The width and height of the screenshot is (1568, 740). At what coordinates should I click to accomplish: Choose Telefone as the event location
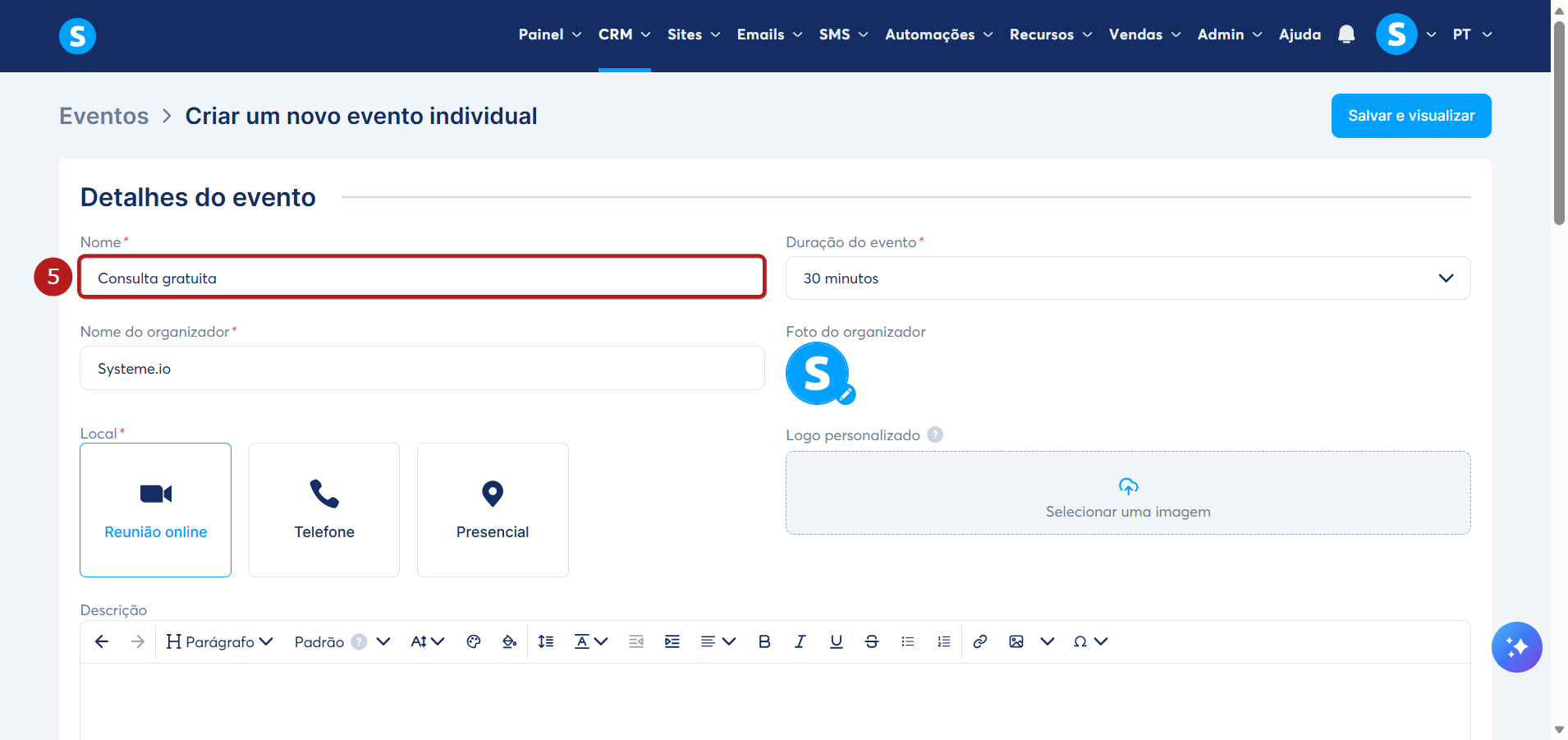pos(324,510)
